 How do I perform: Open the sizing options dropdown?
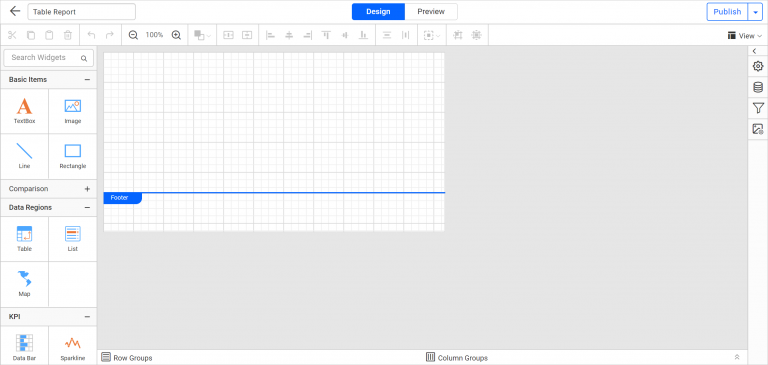click(x=432, y=35)
